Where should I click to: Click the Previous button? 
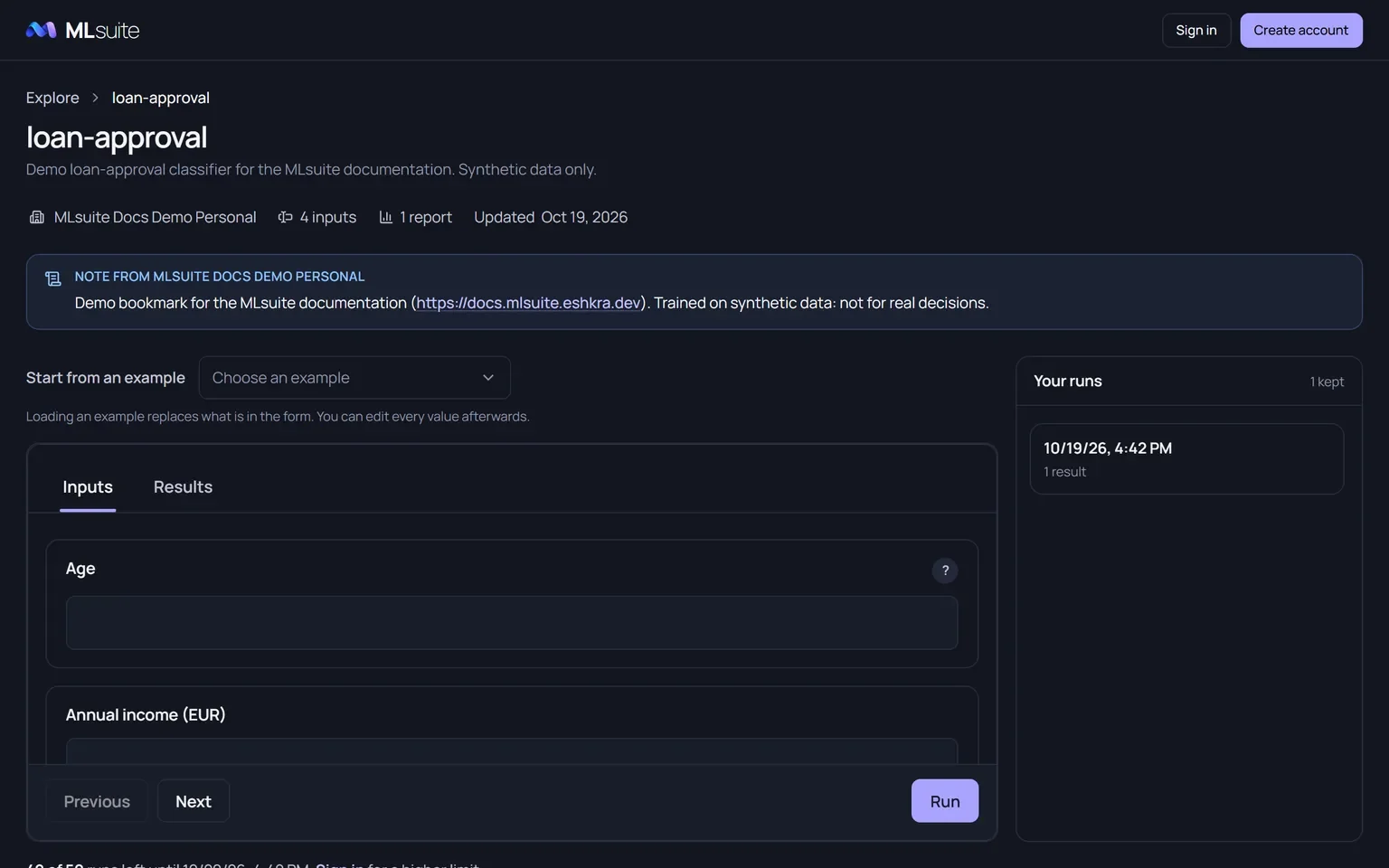click(x=97, y=801)
